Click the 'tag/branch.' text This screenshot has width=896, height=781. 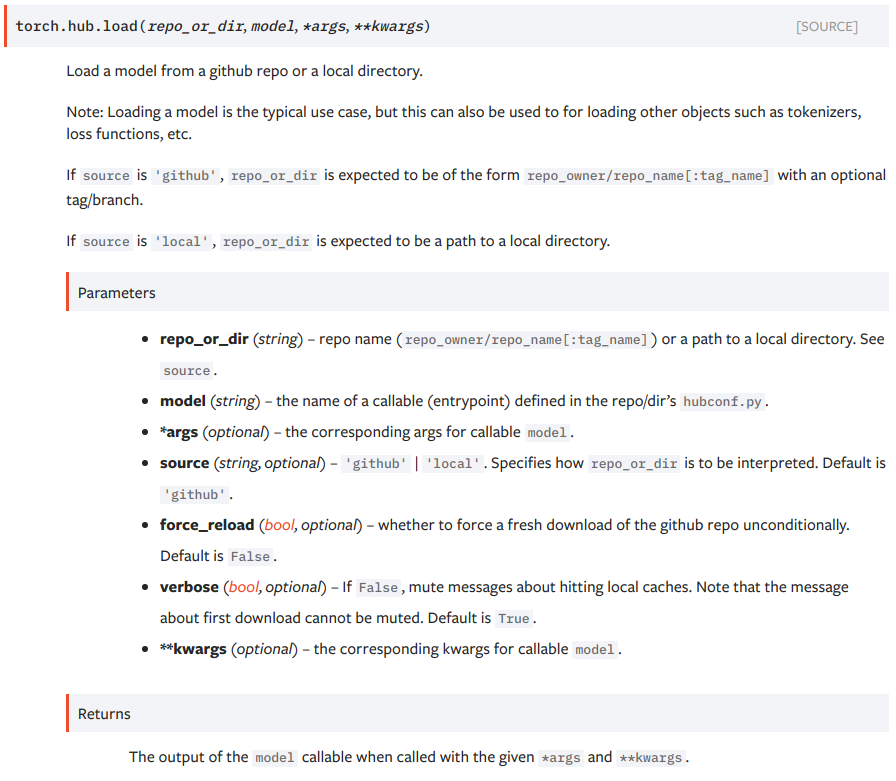pyautogui.click(x=105, y=200)
